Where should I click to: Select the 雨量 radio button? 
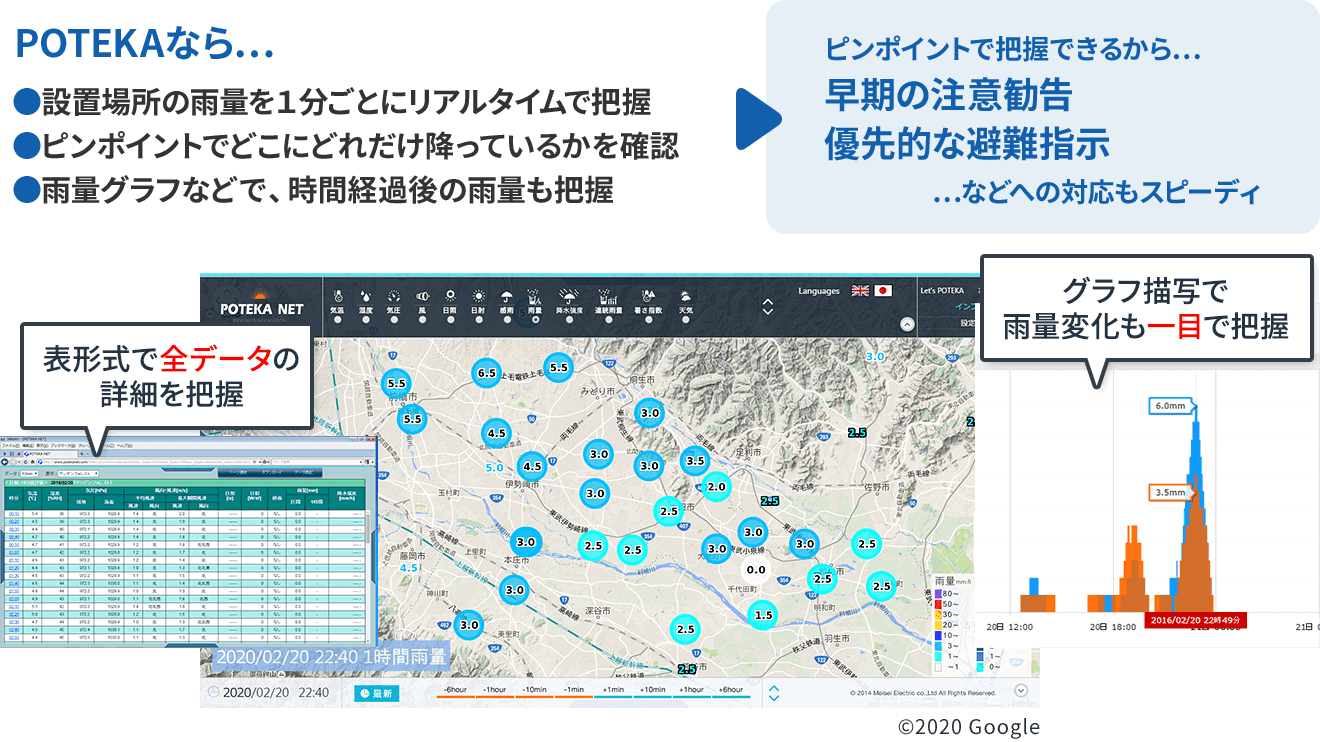tap(535, 319)
